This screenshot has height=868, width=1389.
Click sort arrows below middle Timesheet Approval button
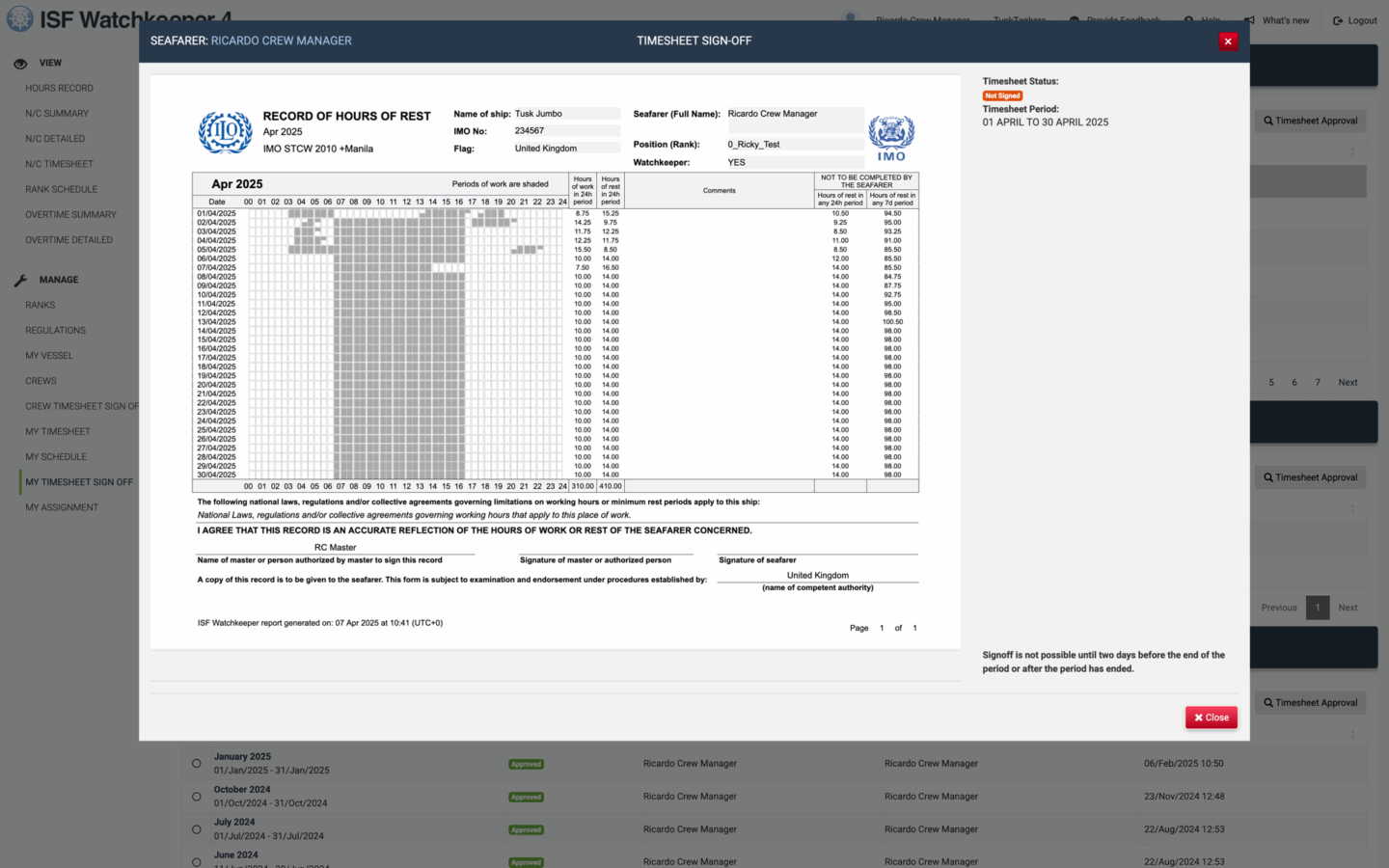click(x=1352, y=508)
